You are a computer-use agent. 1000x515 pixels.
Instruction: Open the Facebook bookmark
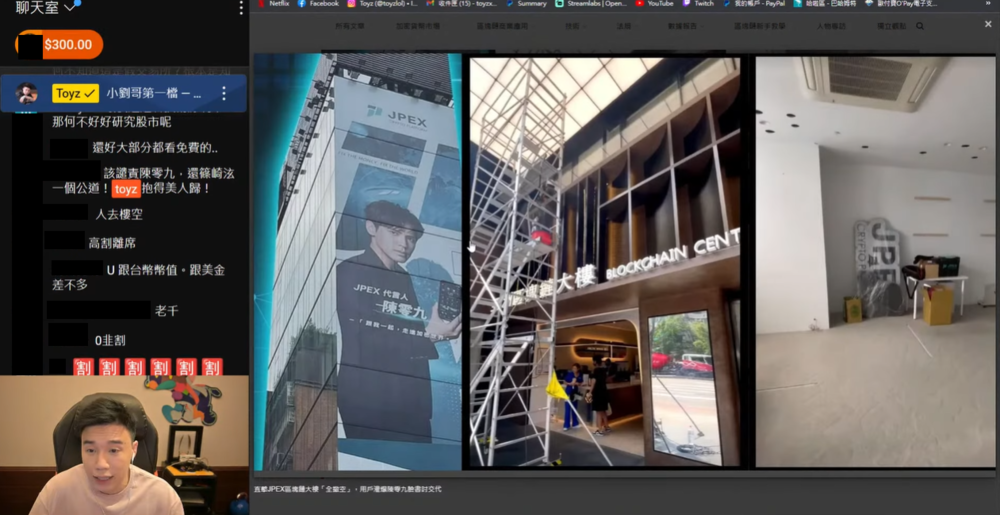tap(318, 4)
